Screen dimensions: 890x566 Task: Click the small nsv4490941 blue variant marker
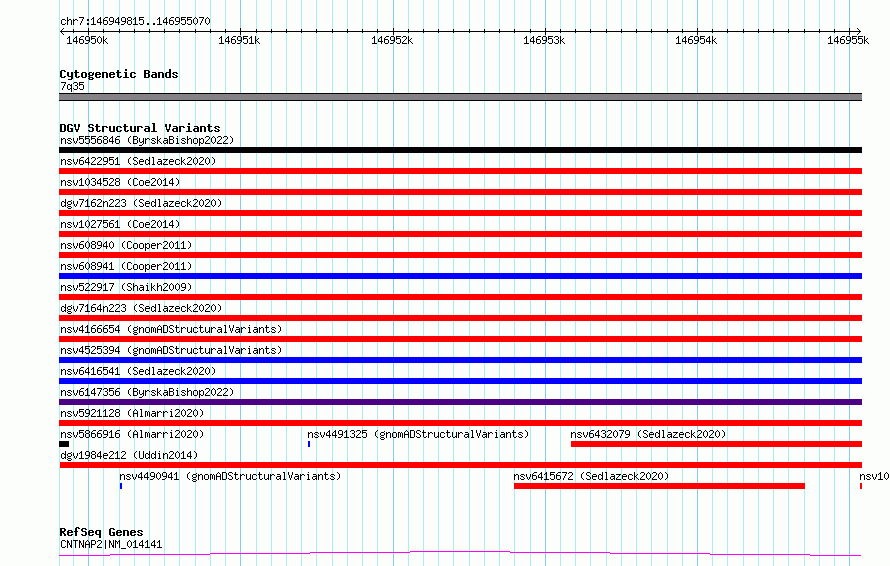pyautogui.click(x=121, y=486)
